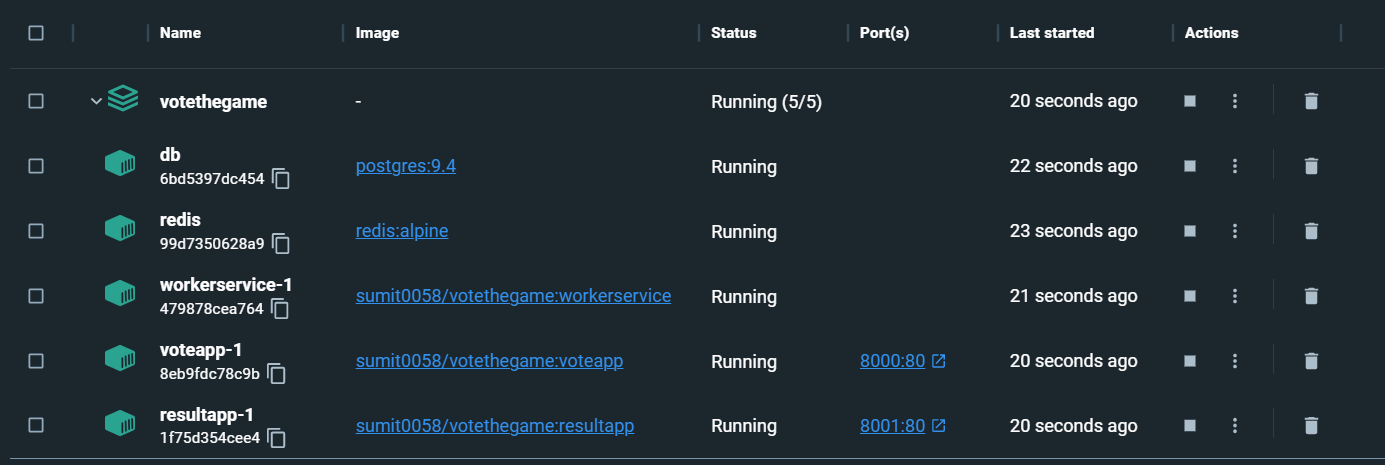The height and width of the screenshot is (465, 1385).
Task: Sort by Last started column header
Action: pos(1052,33)
